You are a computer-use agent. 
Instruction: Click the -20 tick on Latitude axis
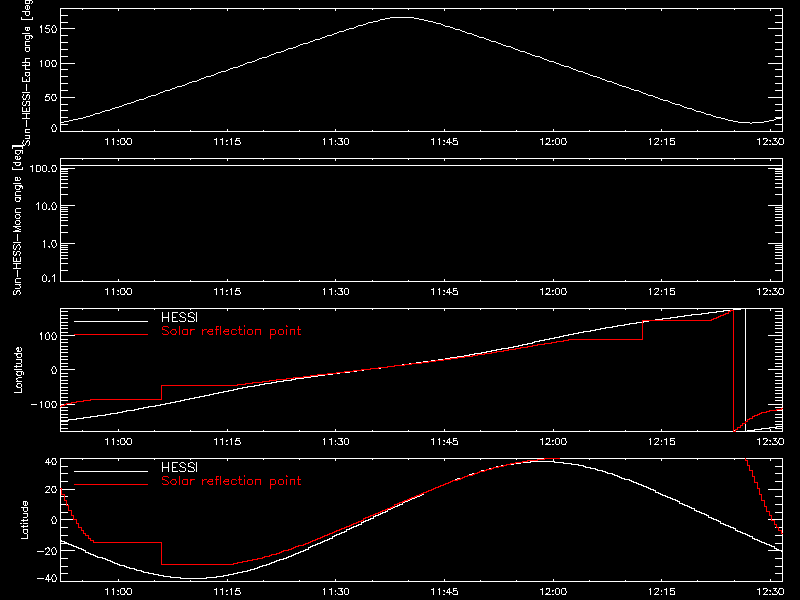47,551
